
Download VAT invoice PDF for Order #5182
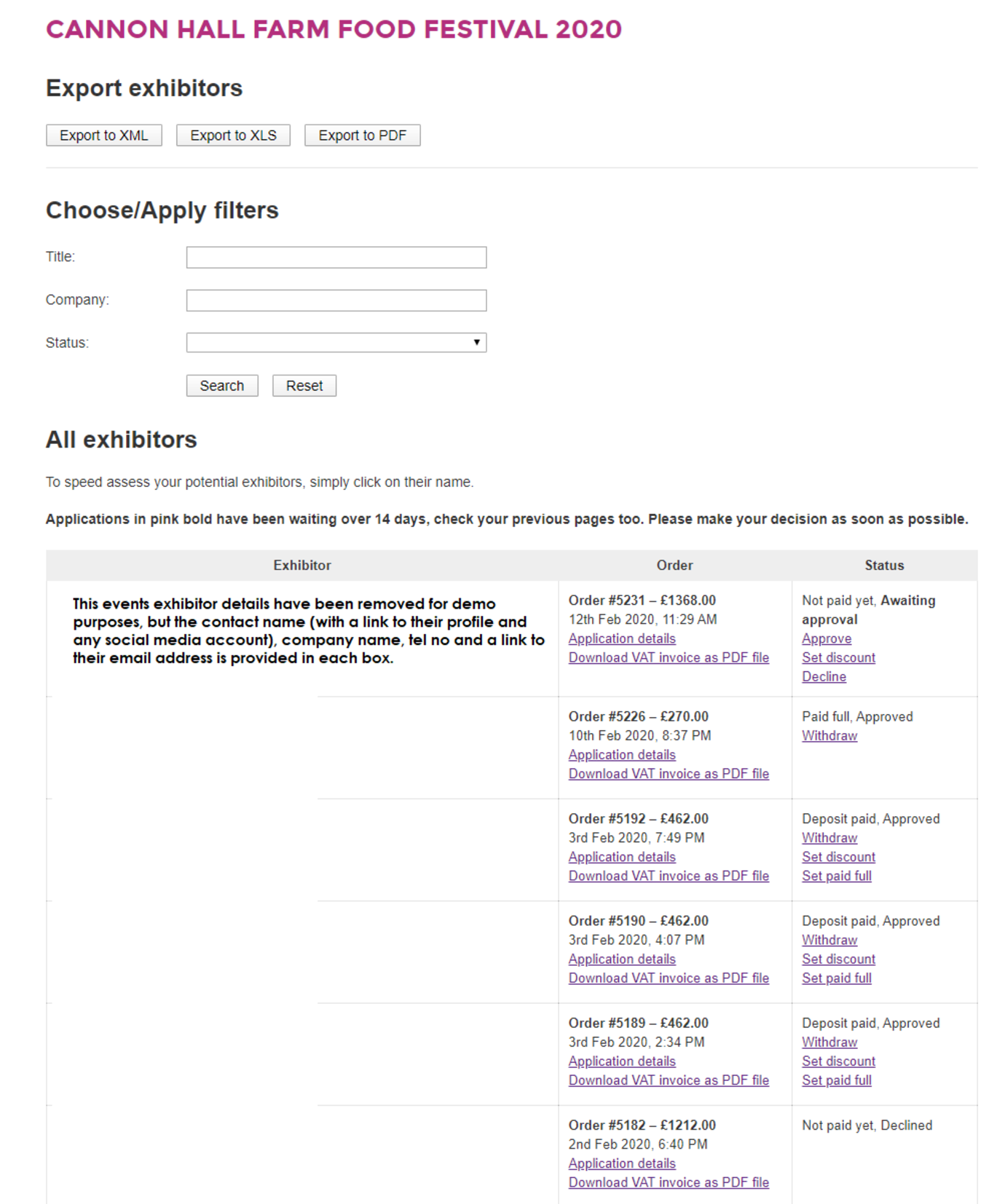(x=669, y=1182)
